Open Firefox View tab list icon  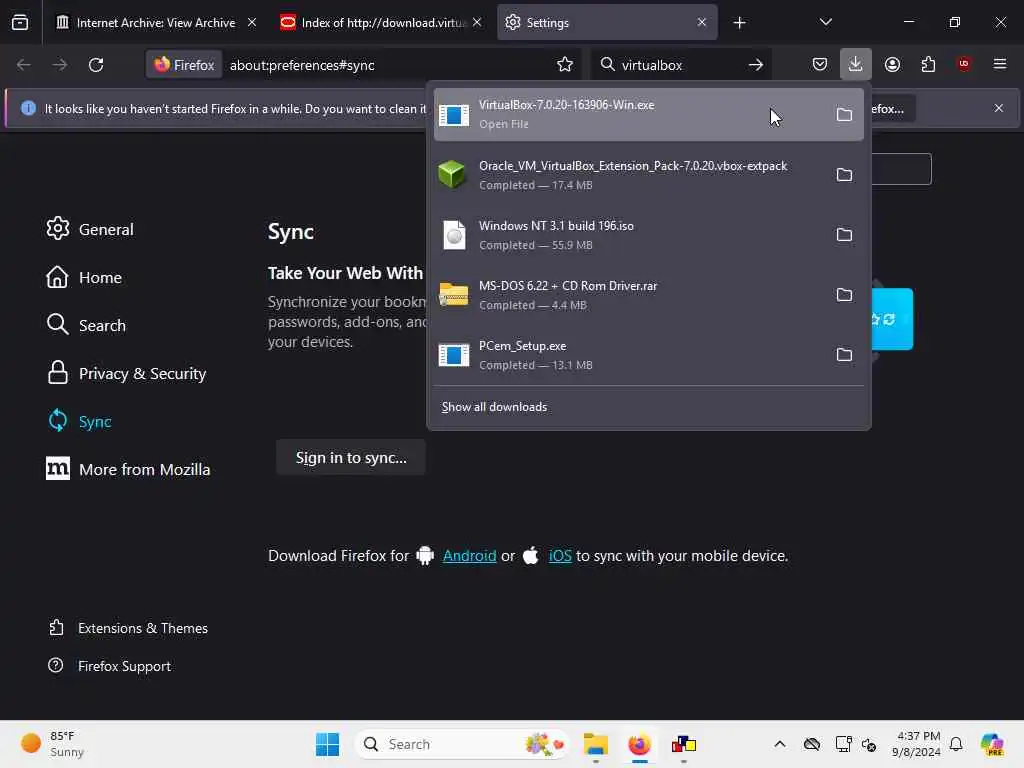(x=20, y=23)
